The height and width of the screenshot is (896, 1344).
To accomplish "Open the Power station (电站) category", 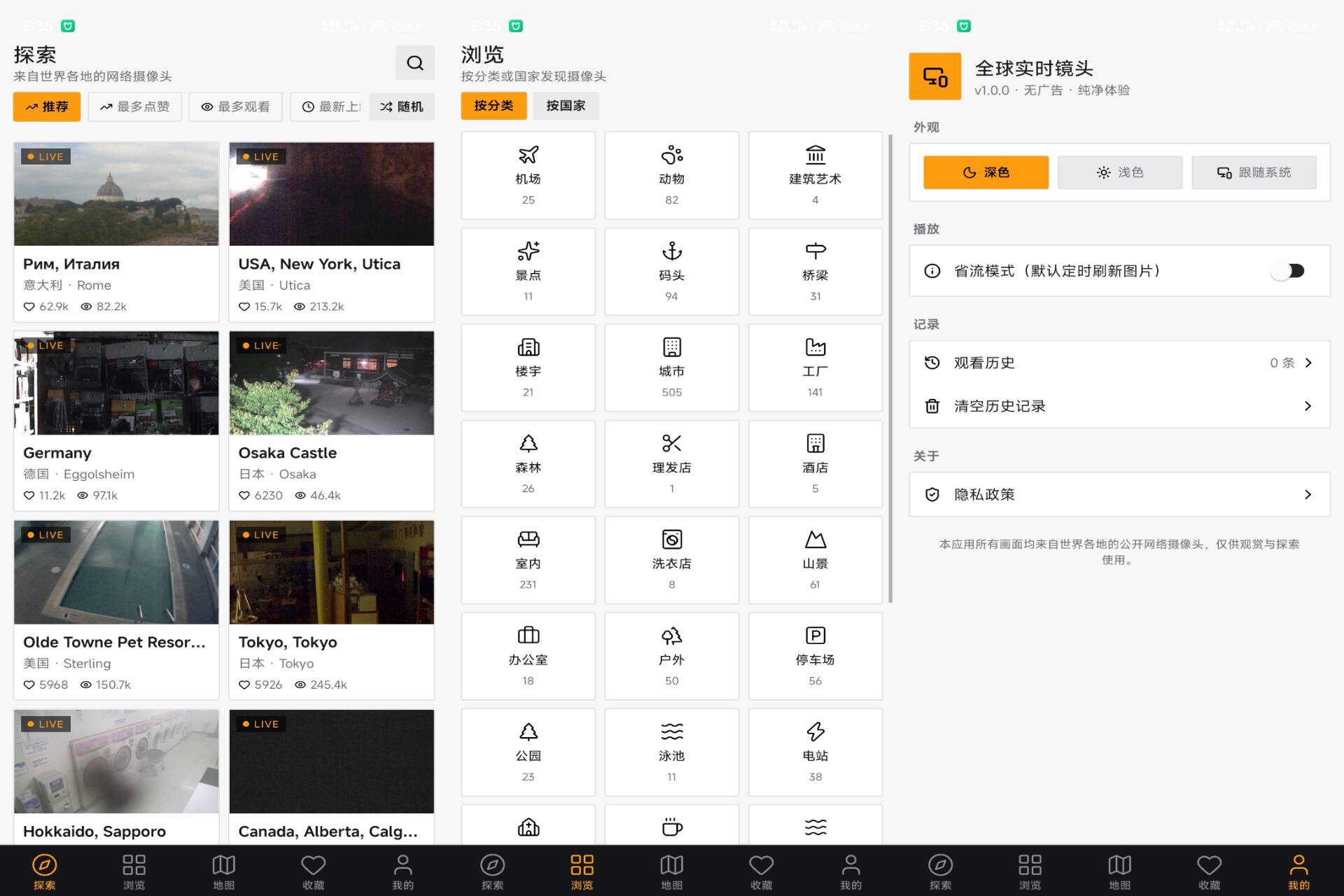I will click(815, 752).
